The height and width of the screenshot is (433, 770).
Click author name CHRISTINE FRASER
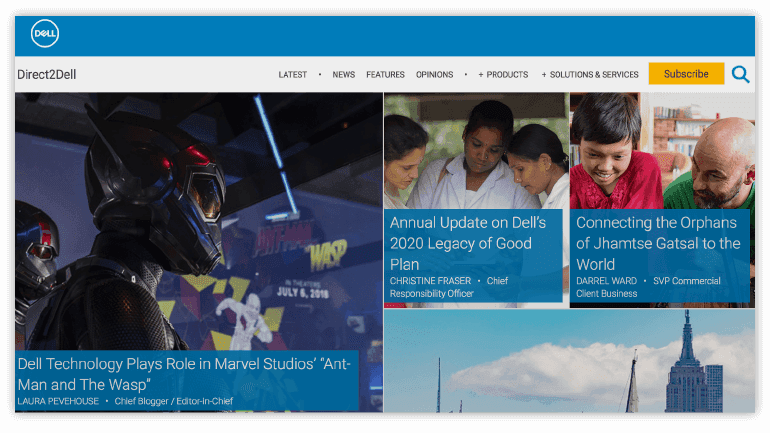[x=430, y=281]
